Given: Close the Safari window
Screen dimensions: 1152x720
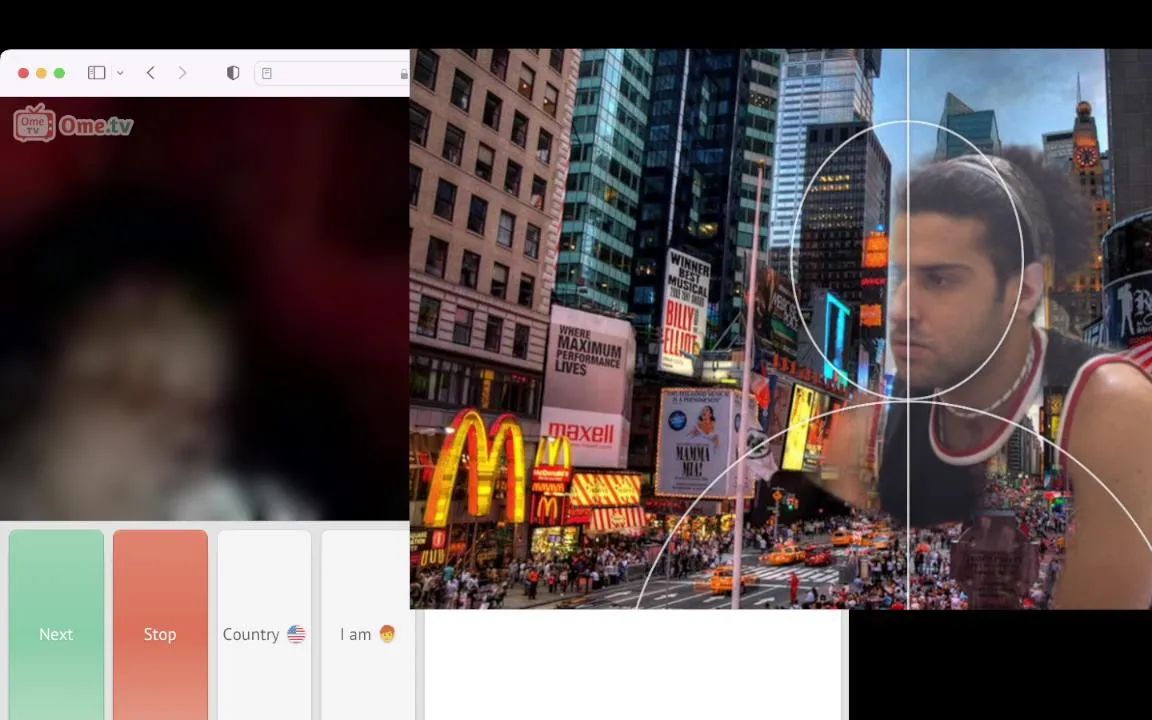Looking at the screenshot, I should pos(24,73).
